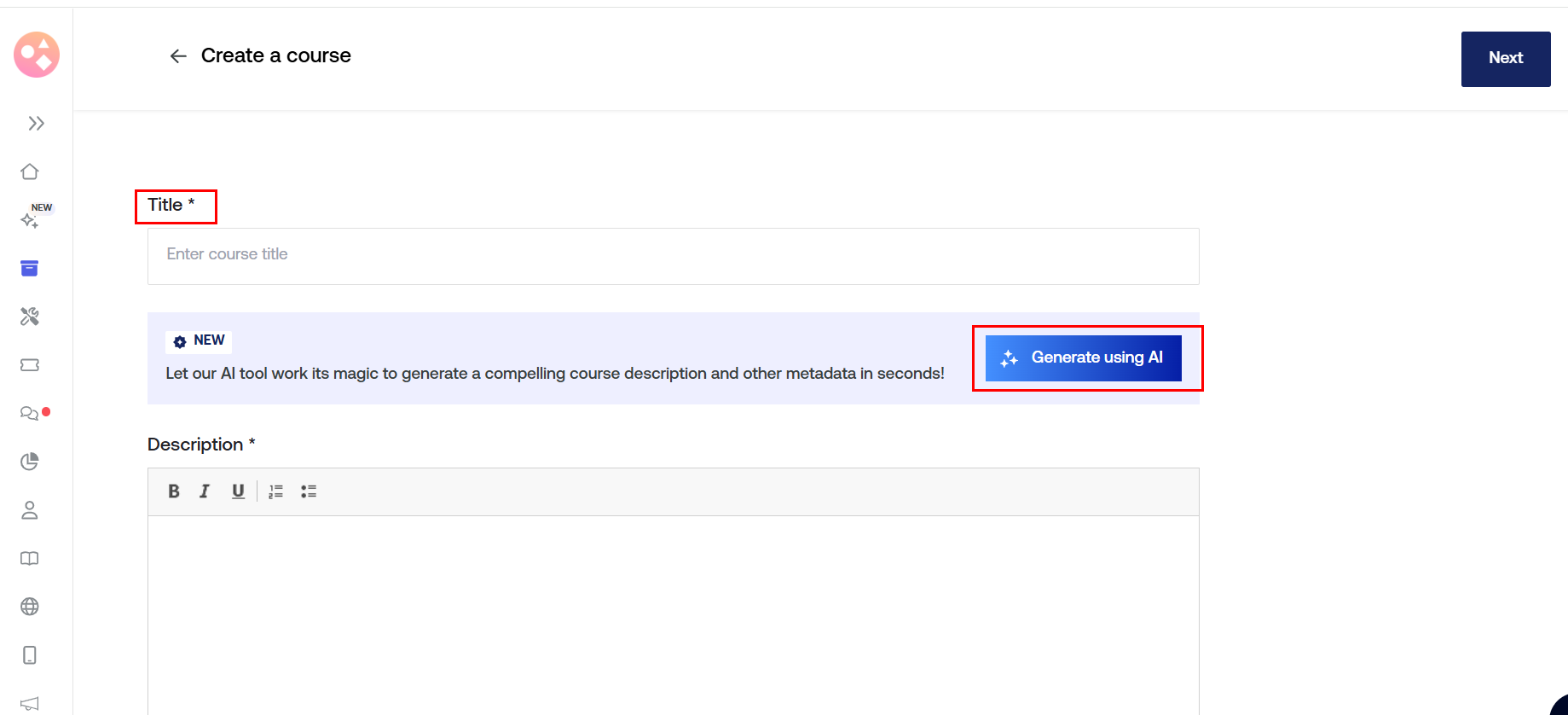Focus the course title input field
Screen dimensions: 1568x715
[x=673, y=256]
